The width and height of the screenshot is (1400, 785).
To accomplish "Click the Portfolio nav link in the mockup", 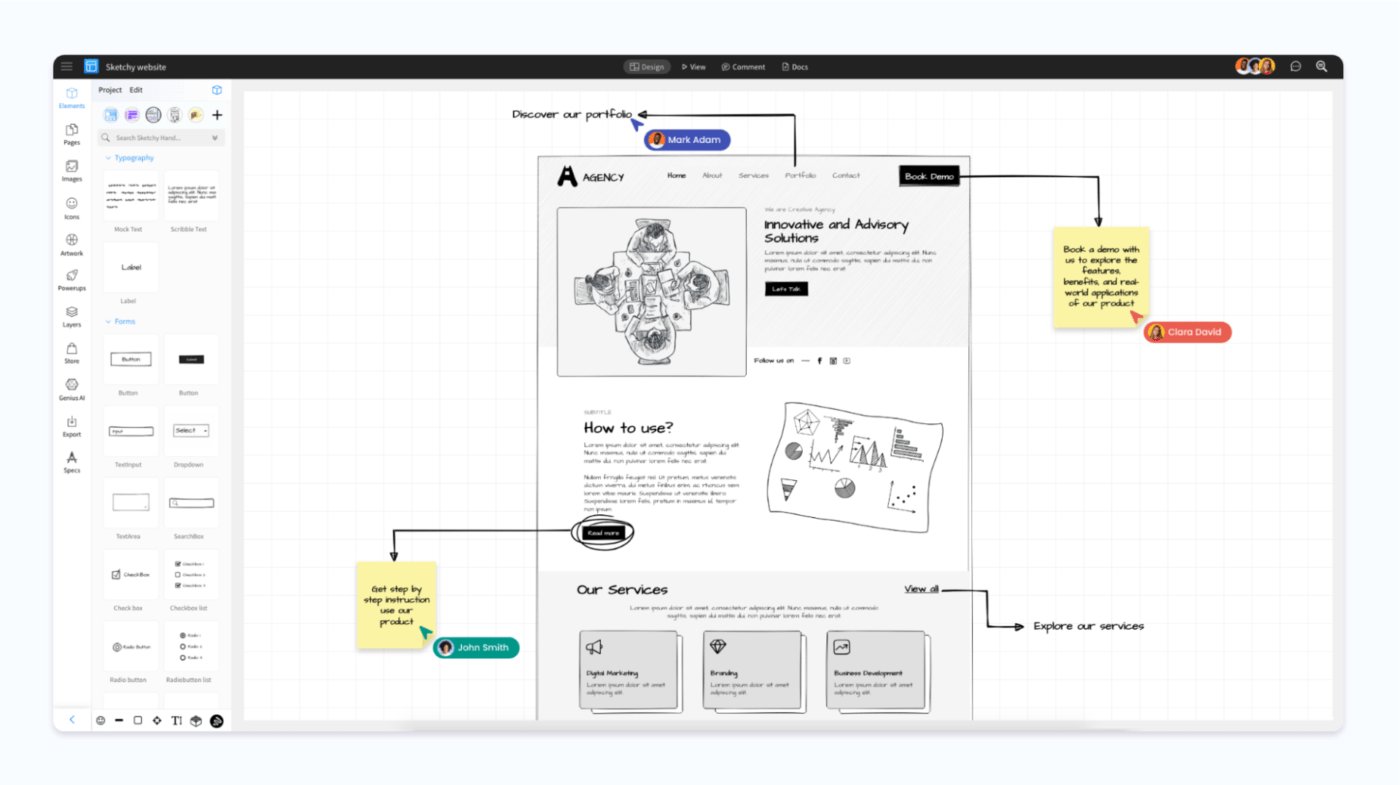I will 800,176.
